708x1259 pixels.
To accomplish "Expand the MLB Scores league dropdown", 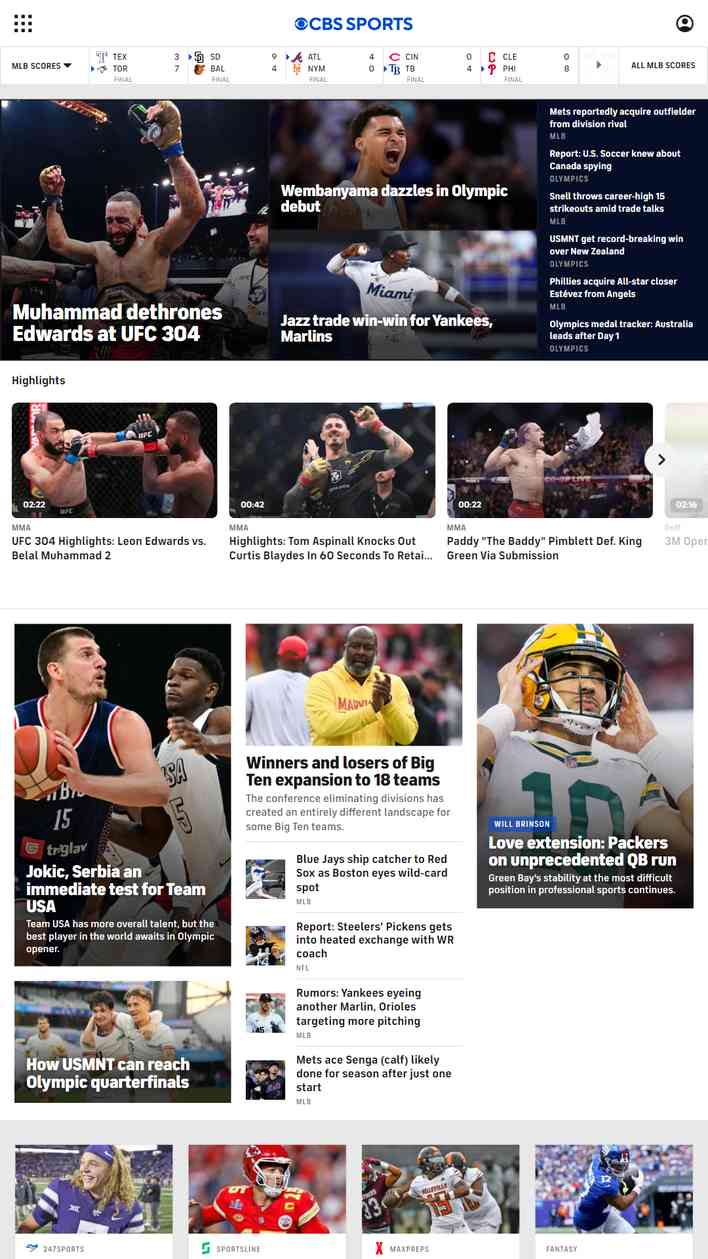I will [42, 65].
